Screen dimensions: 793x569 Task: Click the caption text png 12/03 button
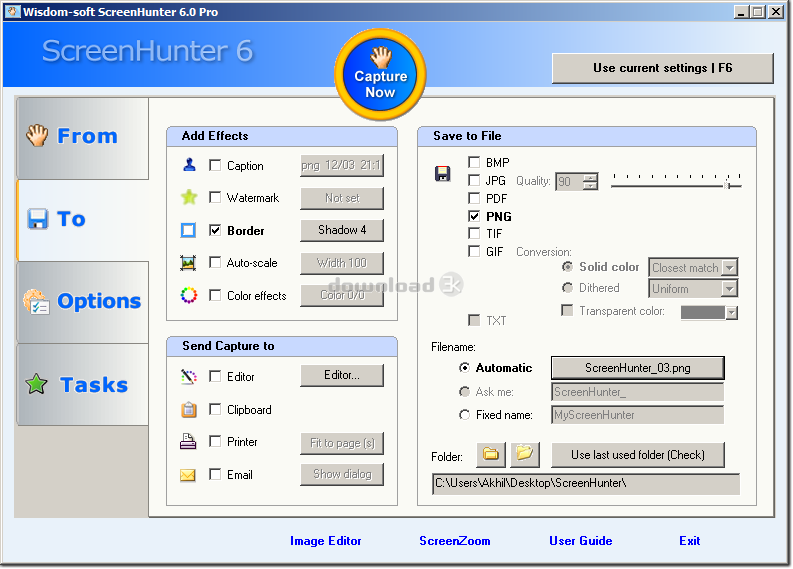342,165
